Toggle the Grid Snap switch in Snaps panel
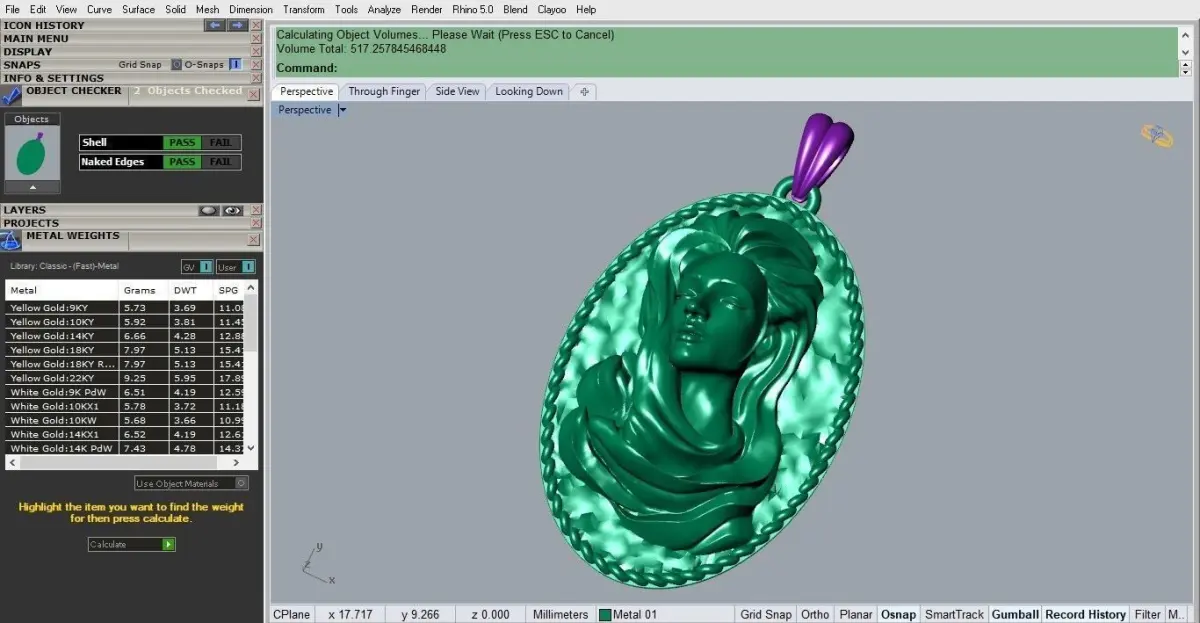This screenshot has width=1200, height=623. pos(176,64)
